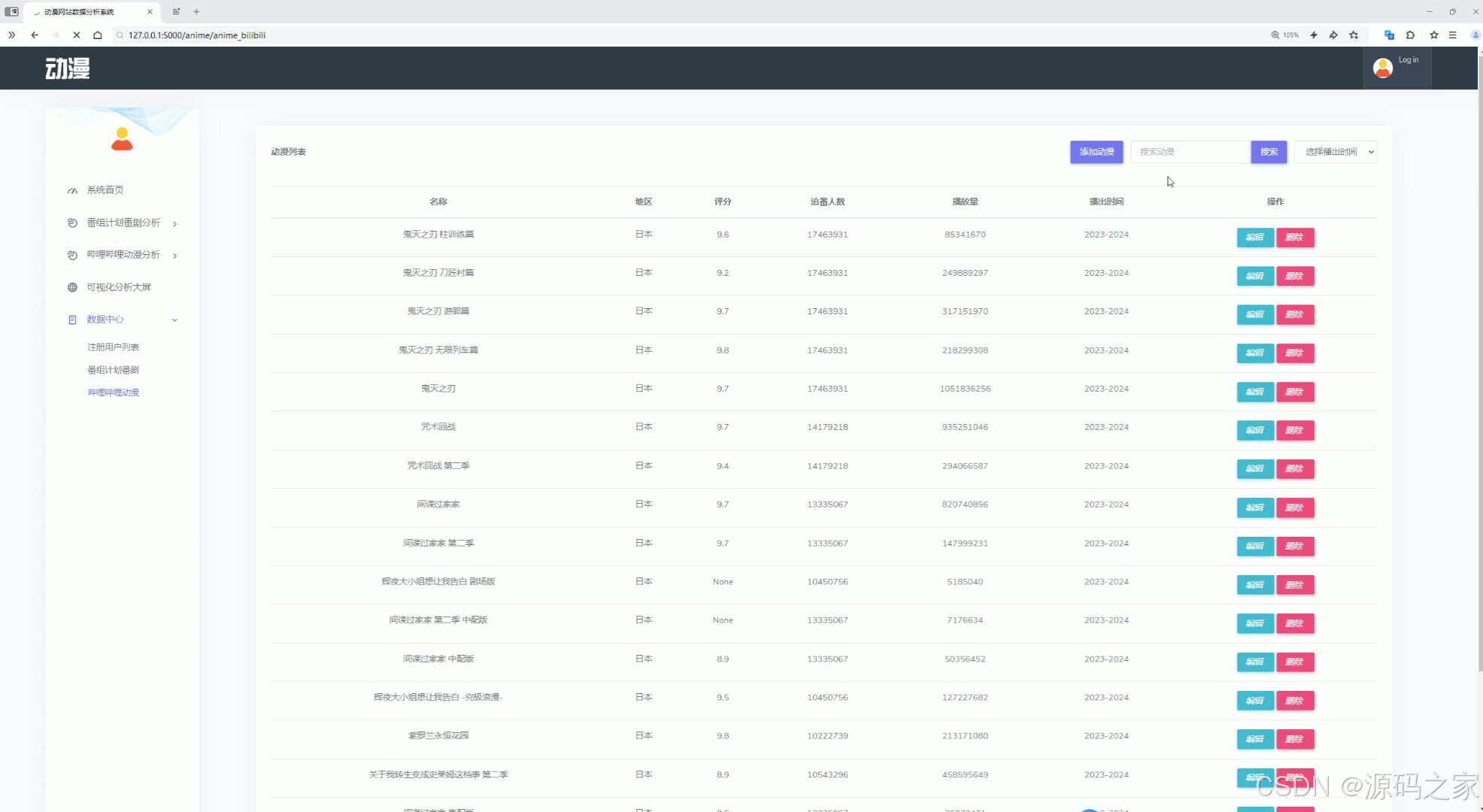Click the user avatar icon near Log in
Viewport: 1483px width, 812px height.
[1382, 68]
